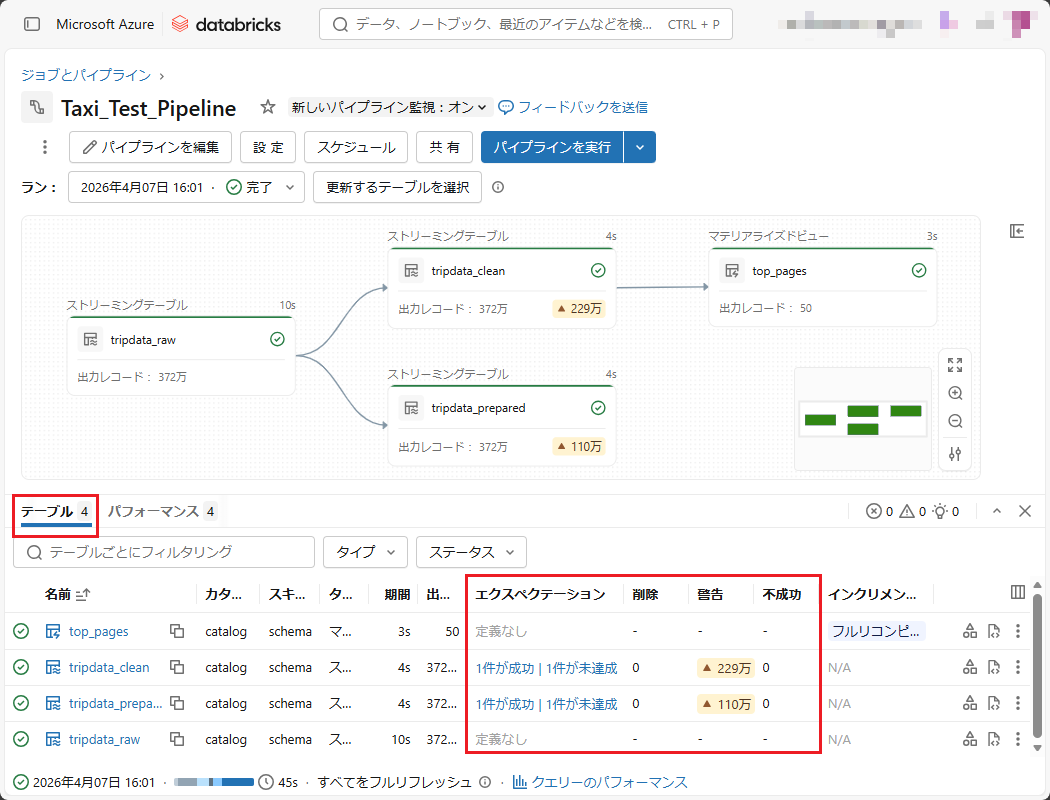
Task: Open kebab menu left of パイプラインを編集
Action: pos(44,147)
